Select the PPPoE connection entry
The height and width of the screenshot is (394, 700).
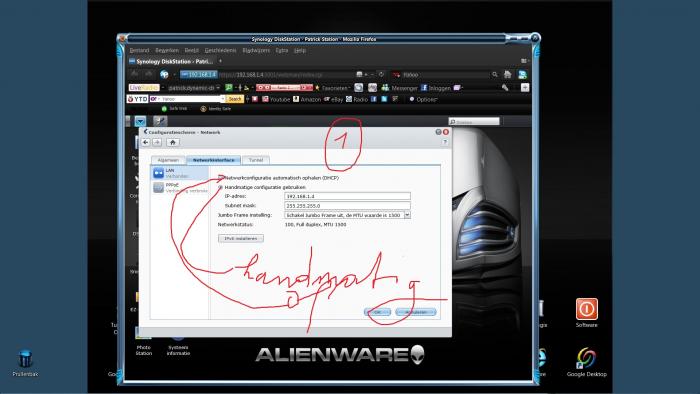click(180, 187)
